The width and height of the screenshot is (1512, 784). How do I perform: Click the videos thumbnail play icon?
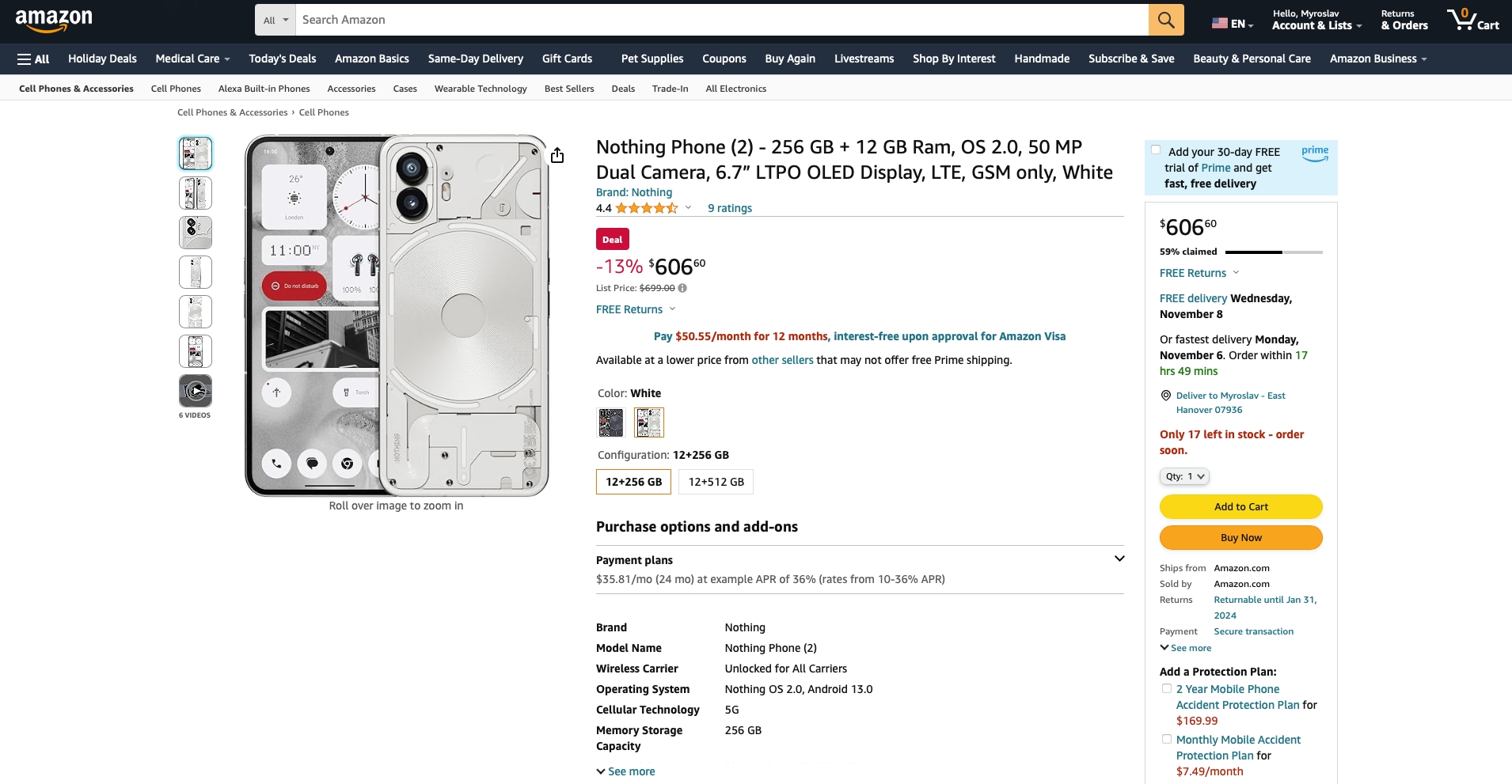(196, 391)
